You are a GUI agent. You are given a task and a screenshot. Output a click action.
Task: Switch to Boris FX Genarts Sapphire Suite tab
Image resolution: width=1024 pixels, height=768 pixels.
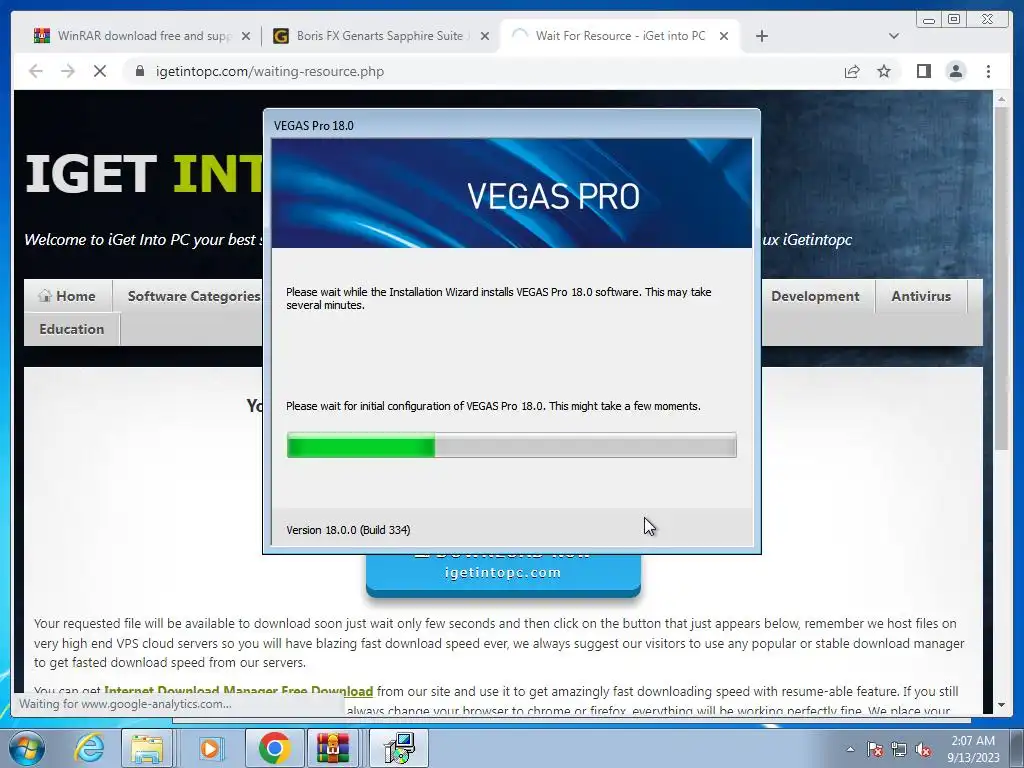coord(379,36)
